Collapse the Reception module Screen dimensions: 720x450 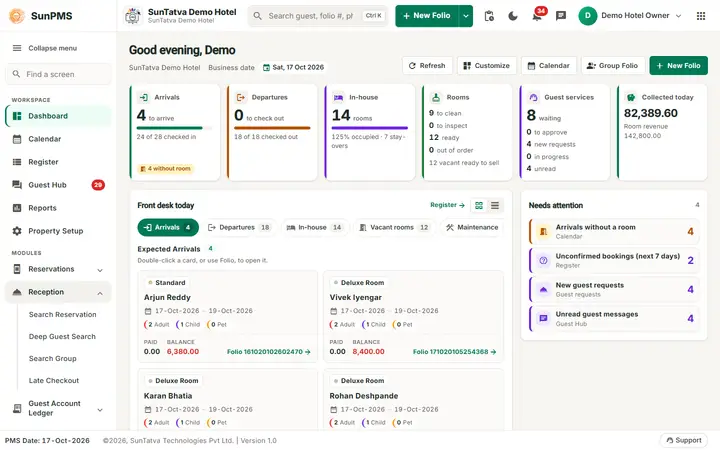click(x=58, y=292)
